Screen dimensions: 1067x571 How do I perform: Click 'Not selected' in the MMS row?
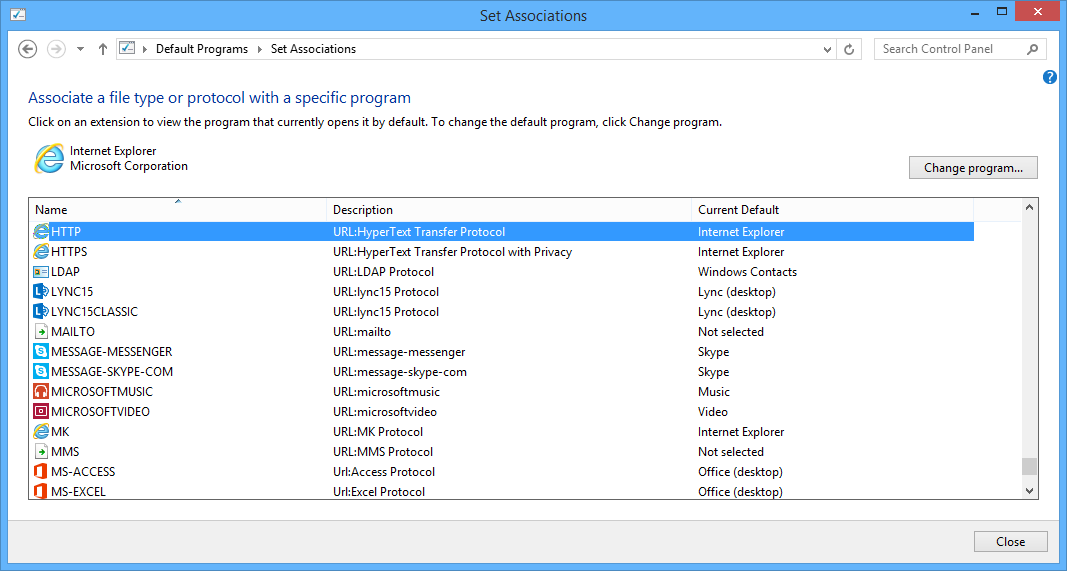731,452
